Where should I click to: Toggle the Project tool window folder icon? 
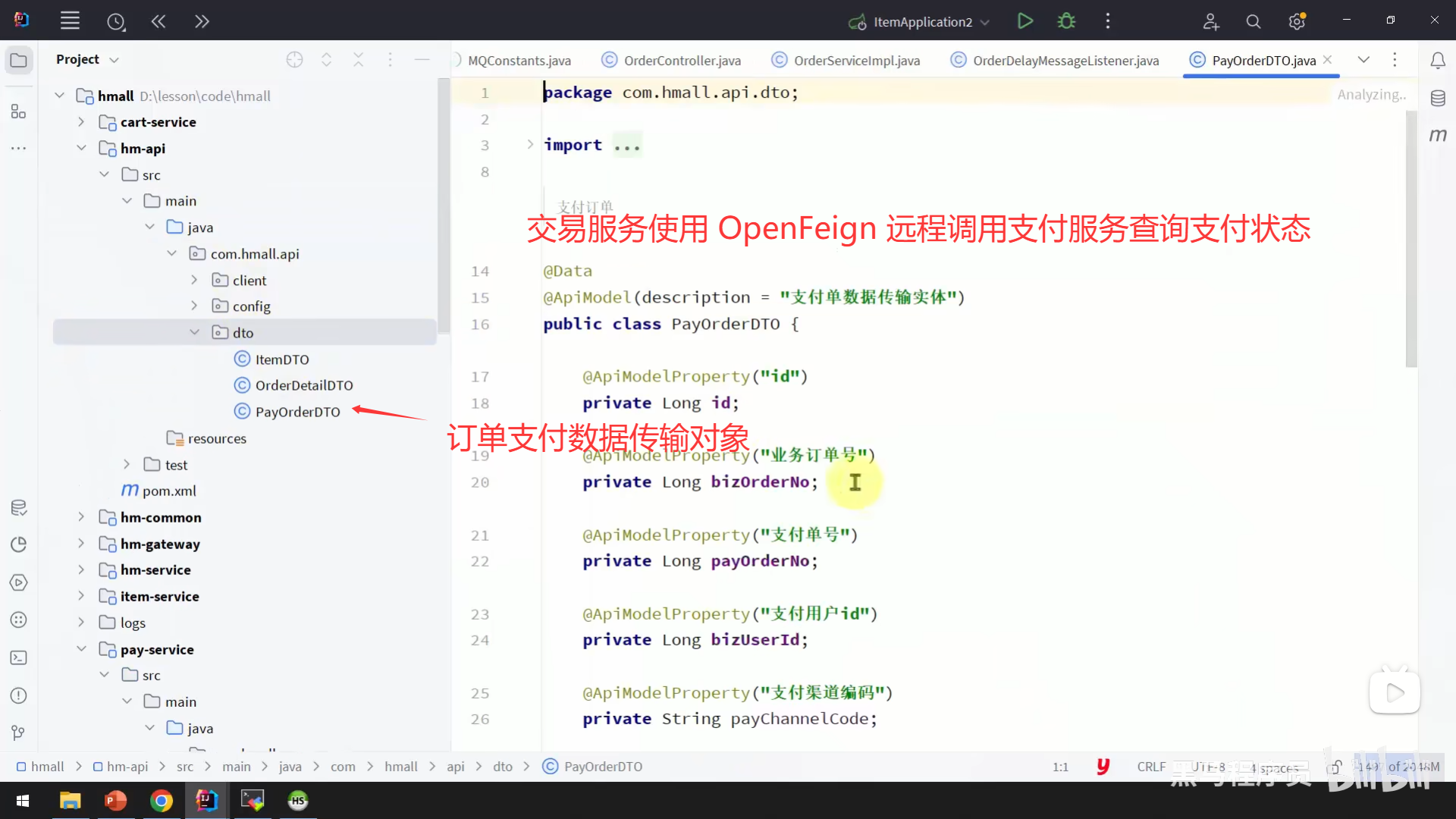tap(18, 61)
